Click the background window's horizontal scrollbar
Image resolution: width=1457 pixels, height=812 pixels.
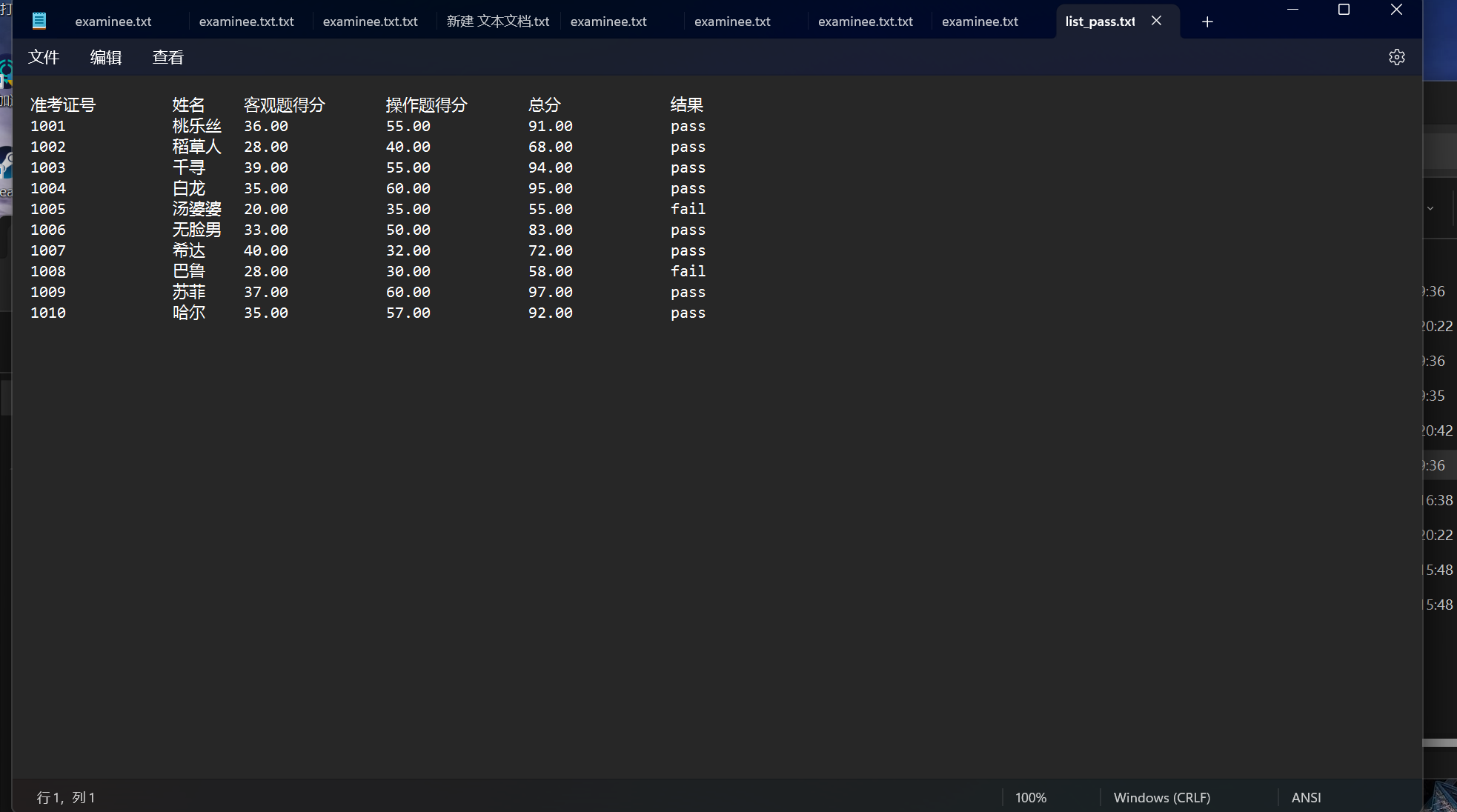click(x=1439, y=742)
